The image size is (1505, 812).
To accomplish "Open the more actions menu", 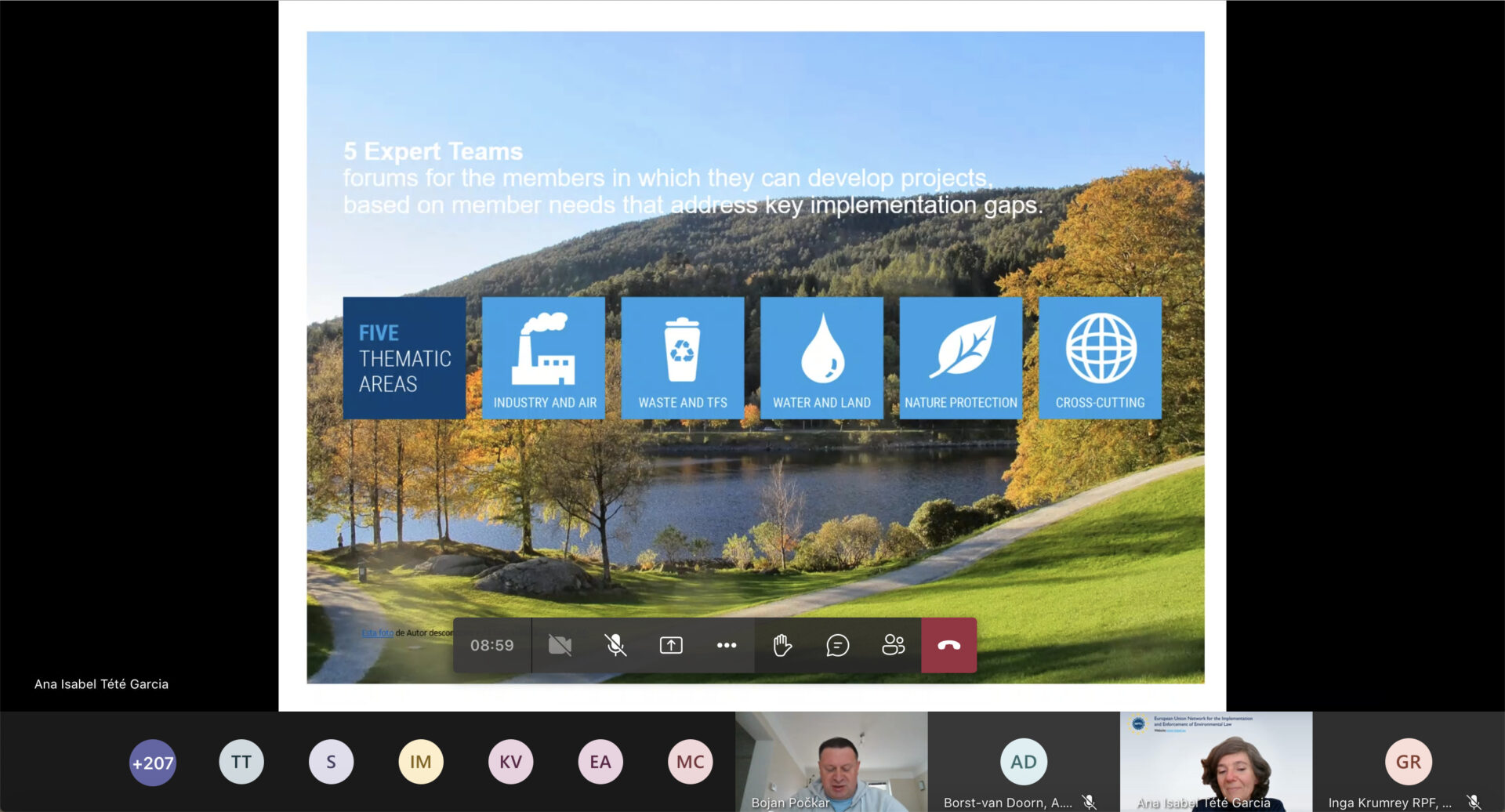I will [x=727, y=645].
